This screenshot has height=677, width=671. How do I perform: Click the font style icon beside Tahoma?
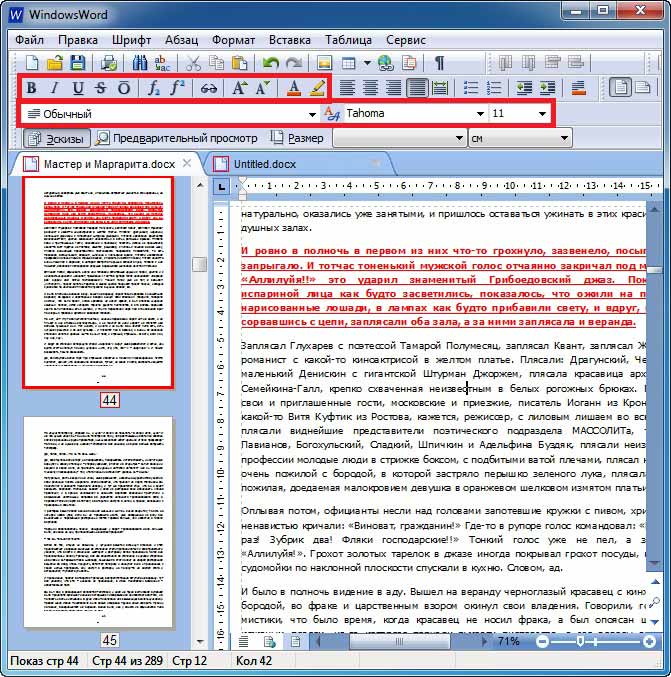click(332, 114)
